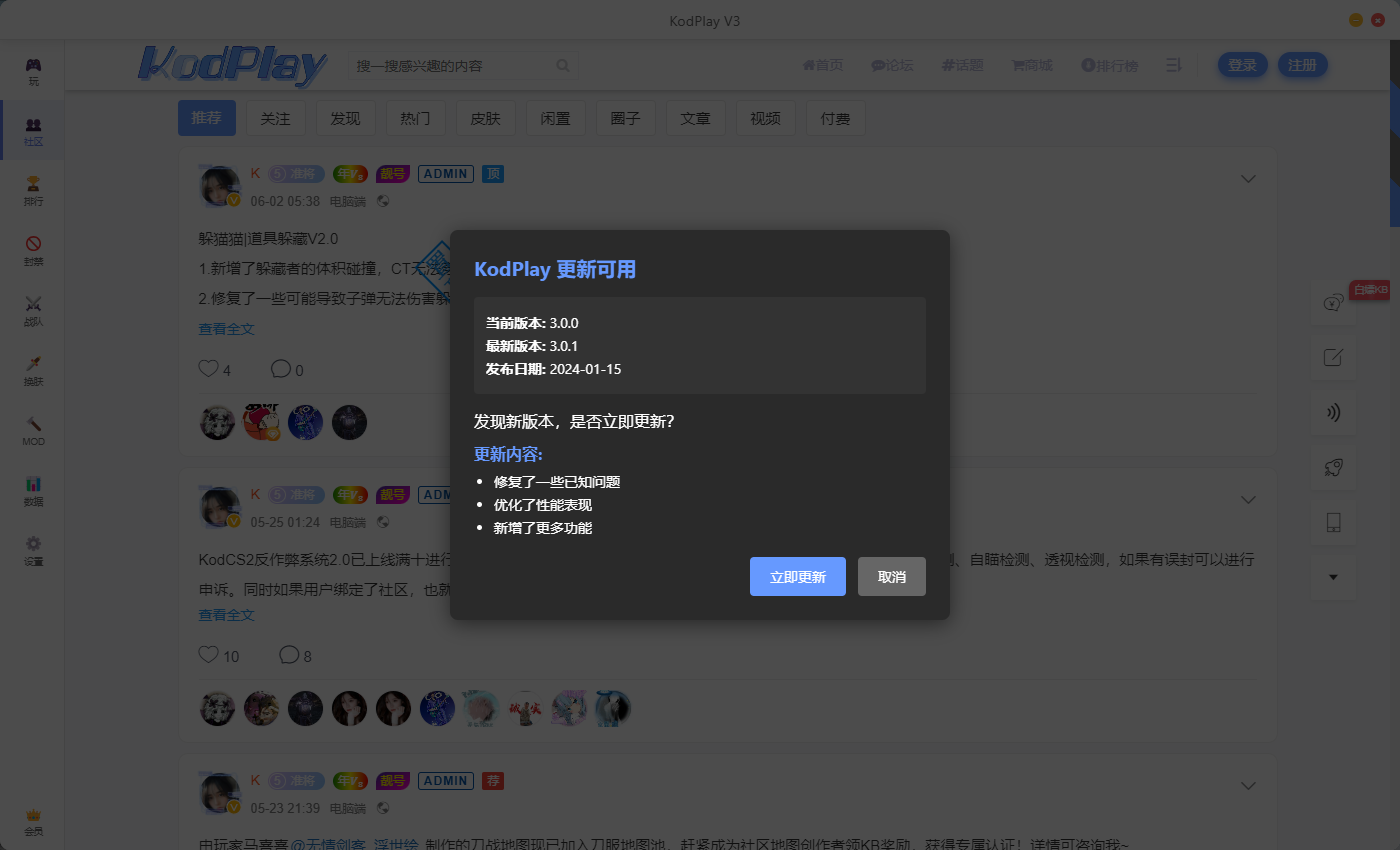Screen dimensions: 1400x850
Task: Click the 最新版本: 3.0.1 text
Action: click(x=532, y=346)
